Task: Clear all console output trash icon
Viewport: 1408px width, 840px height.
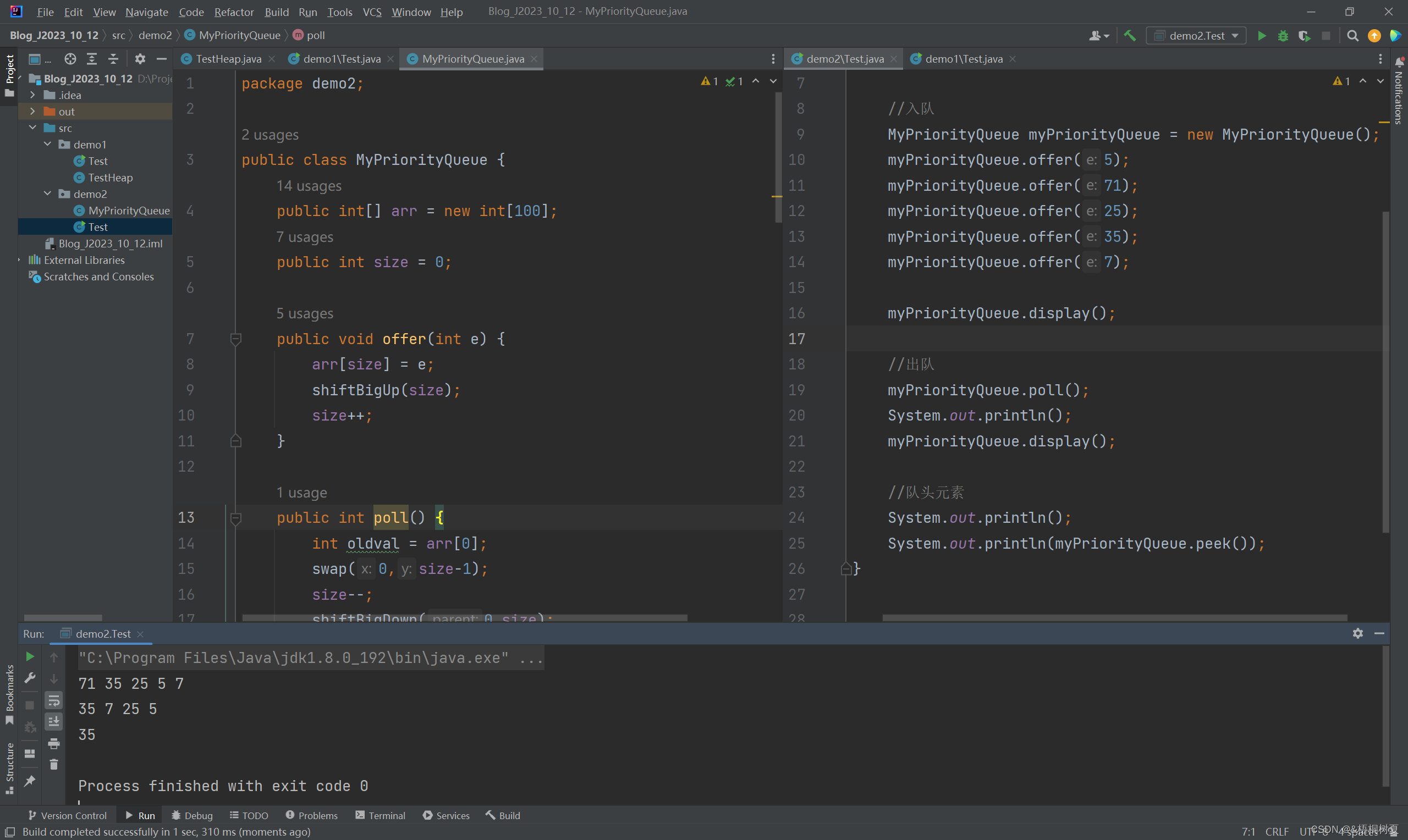Action: click(x=54, y=765)
